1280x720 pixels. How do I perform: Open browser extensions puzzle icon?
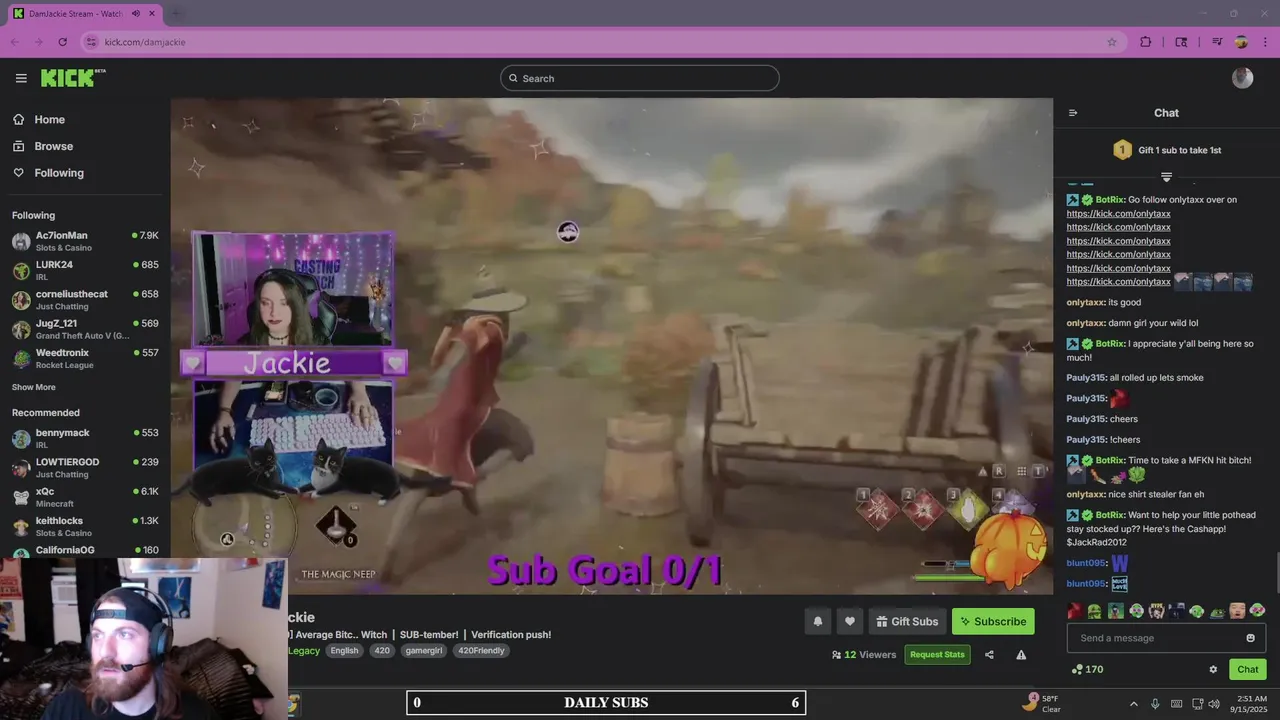pyautogui.click(x=1146, y=42)
